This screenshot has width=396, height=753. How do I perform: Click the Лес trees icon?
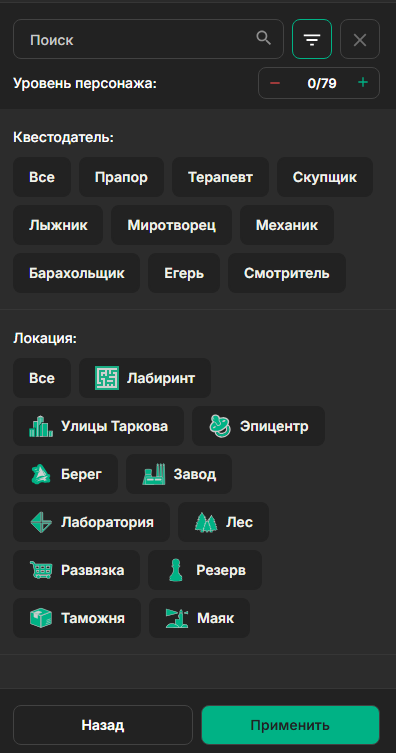click(x=206, y=522)
